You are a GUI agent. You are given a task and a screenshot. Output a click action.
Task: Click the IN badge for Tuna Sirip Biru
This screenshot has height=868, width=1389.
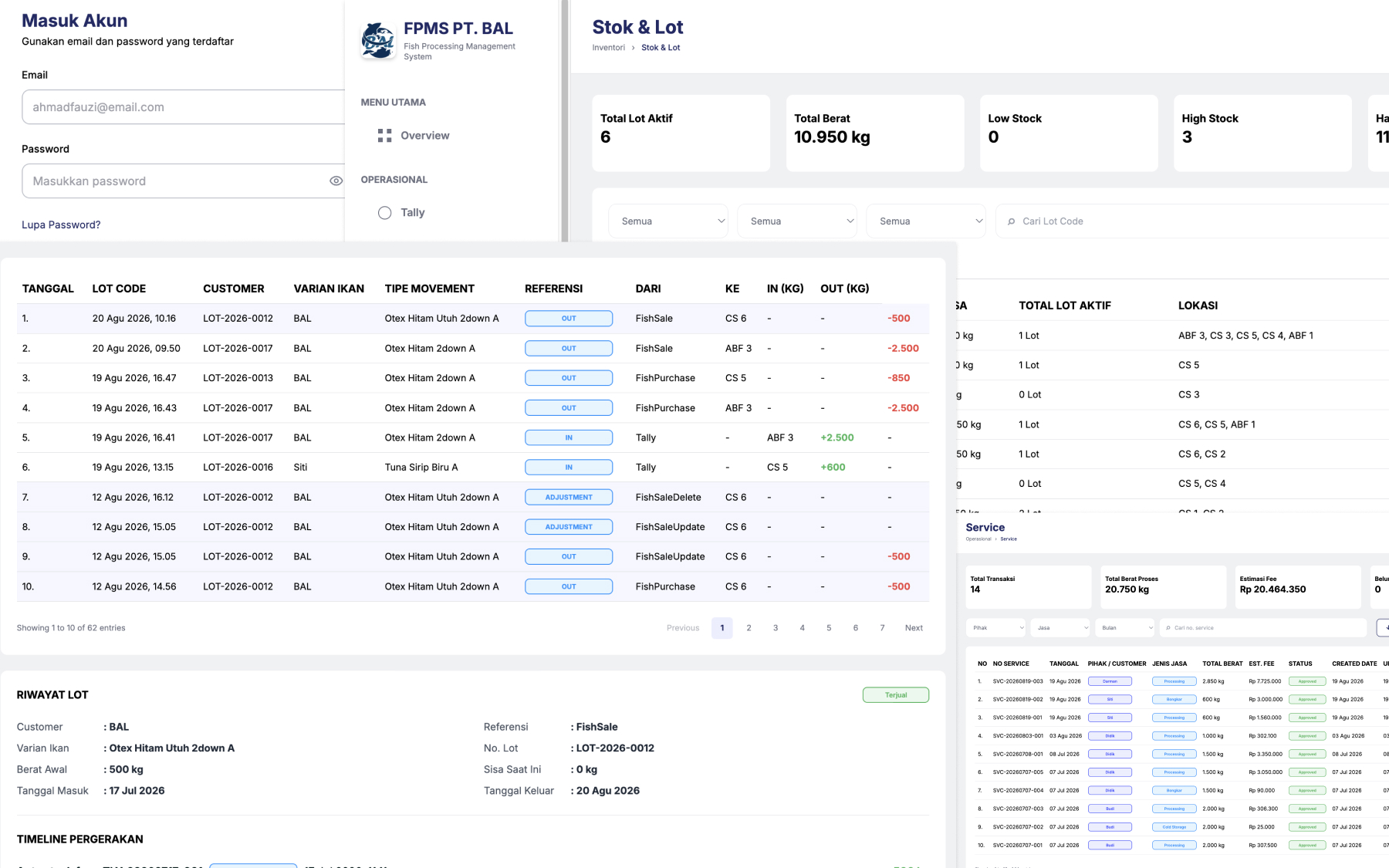point(569,468)
